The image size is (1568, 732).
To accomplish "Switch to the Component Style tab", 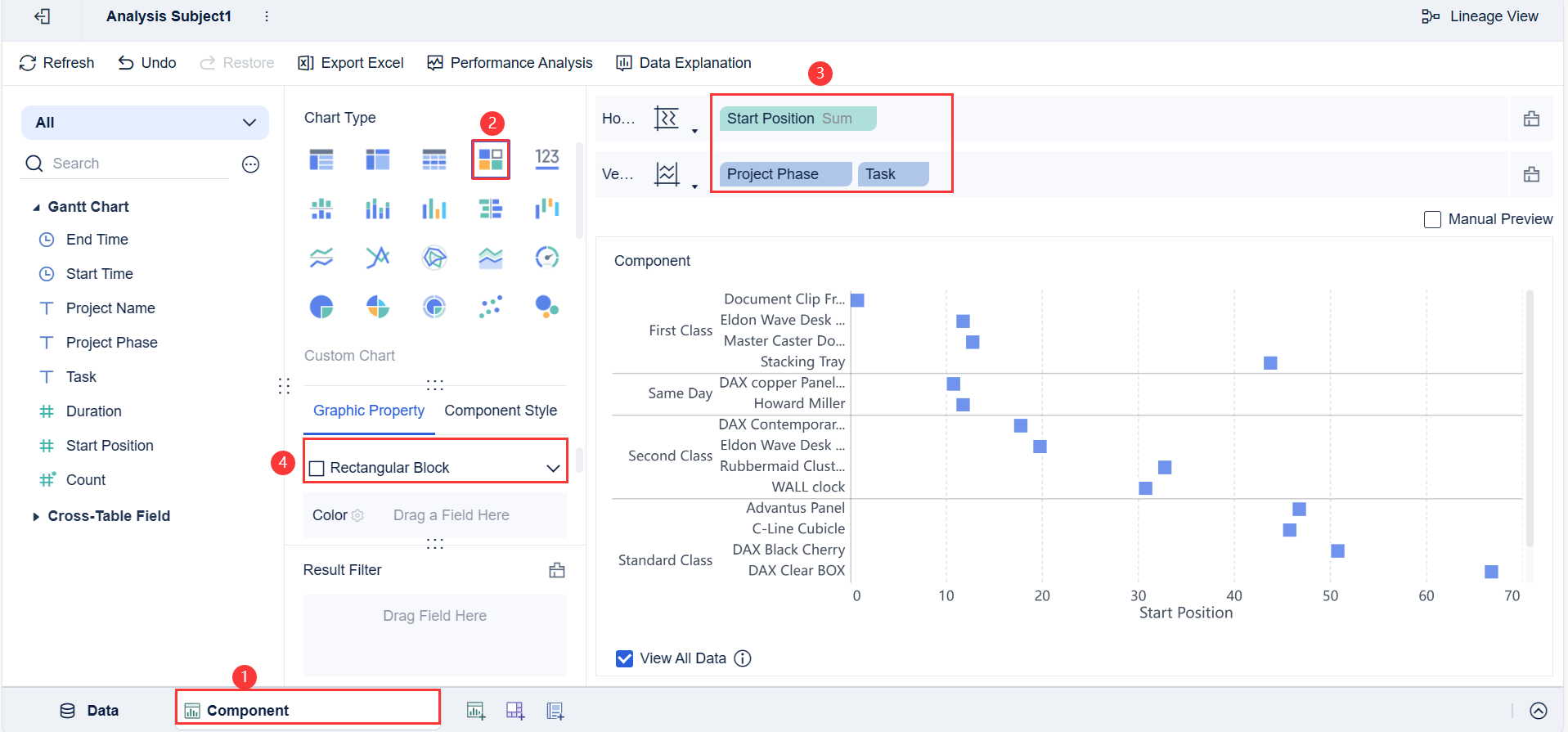I will [500, 411].
